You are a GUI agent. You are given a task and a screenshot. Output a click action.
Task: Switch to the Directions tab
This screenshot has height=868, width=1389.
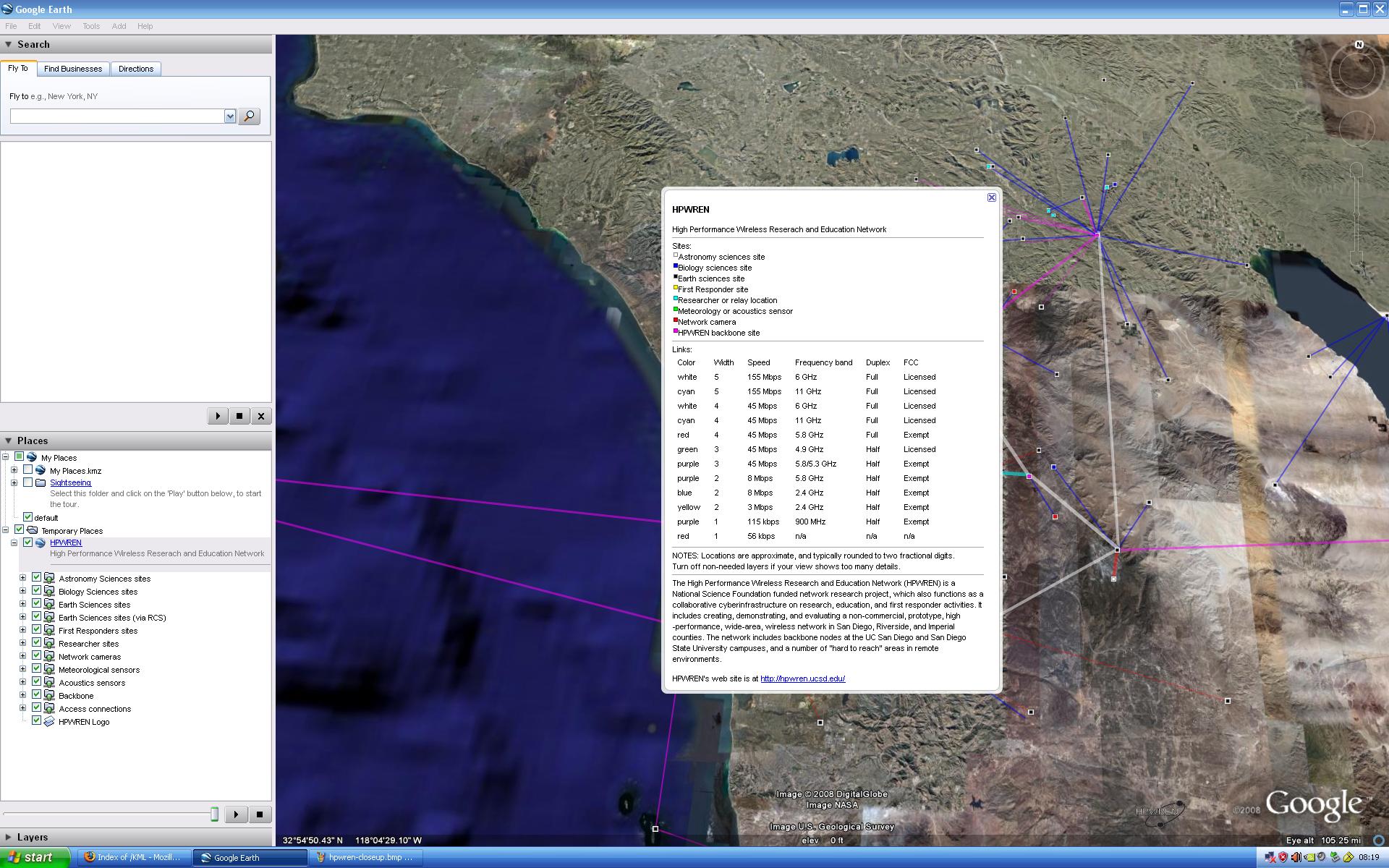(136, 69)
